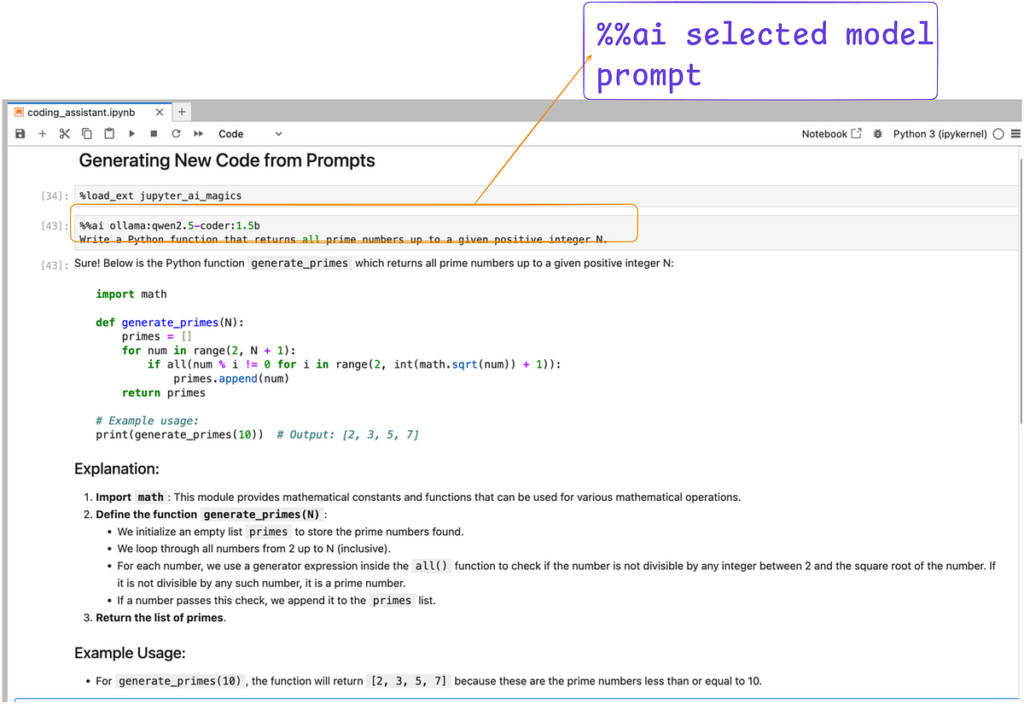Click the notebook vertical scrollbar
Viewport: 1024px width, 704px height.
(x=1020, y=286)
